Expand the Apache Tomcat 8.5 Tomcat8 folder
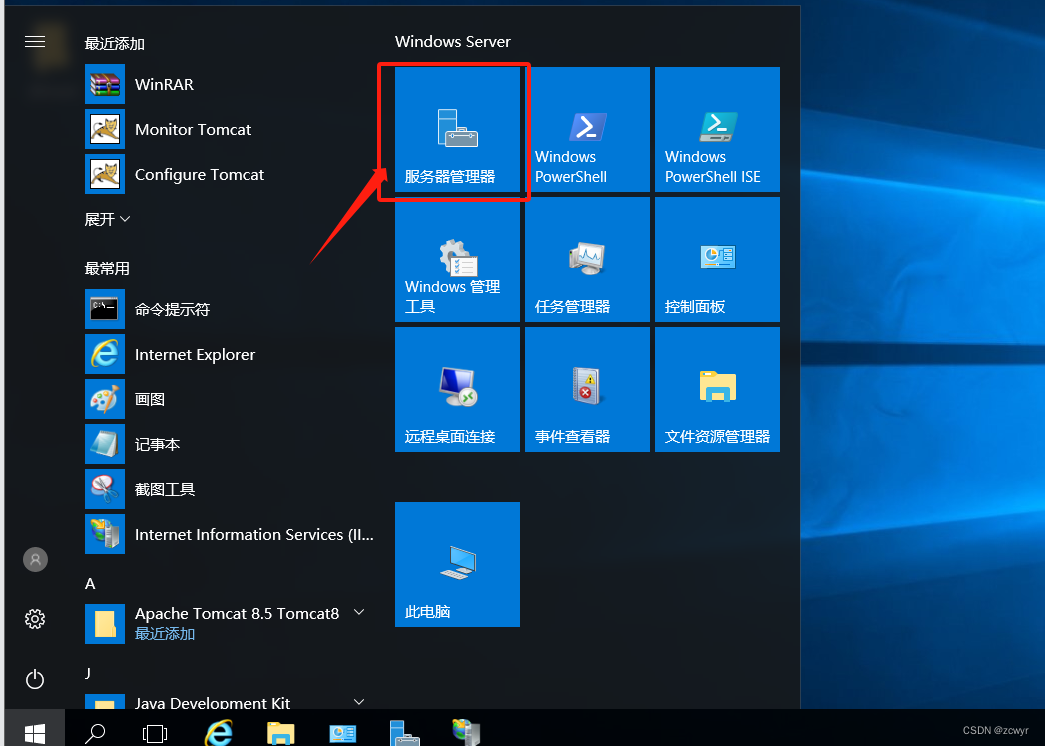The image size is (1045, 746). (230, 623)
